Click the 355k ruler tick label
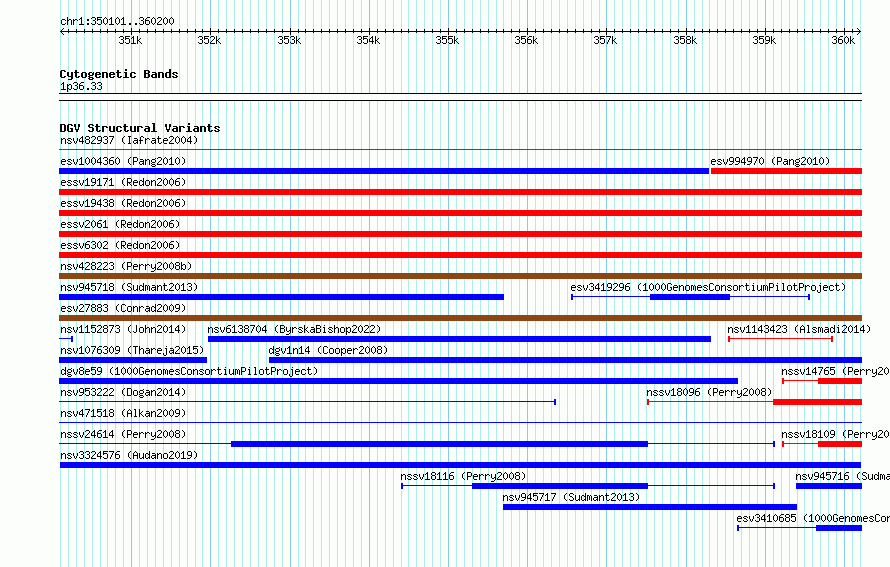 (447, 40)
